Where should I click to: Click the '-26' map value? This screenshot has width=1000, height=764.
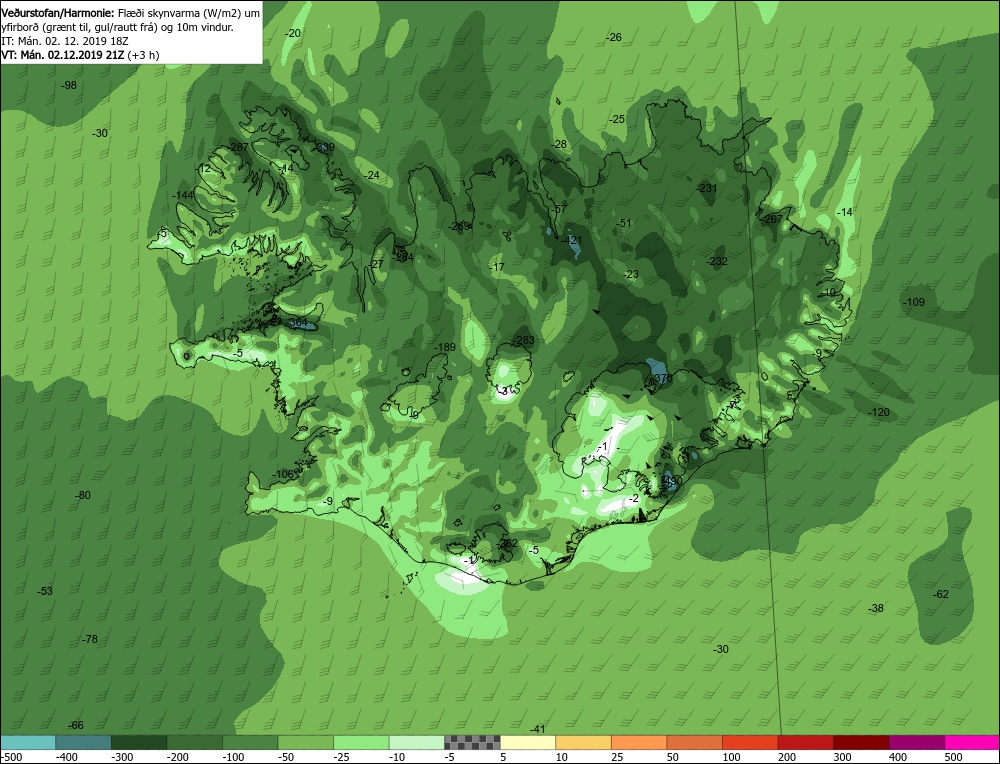click(613, 38)
